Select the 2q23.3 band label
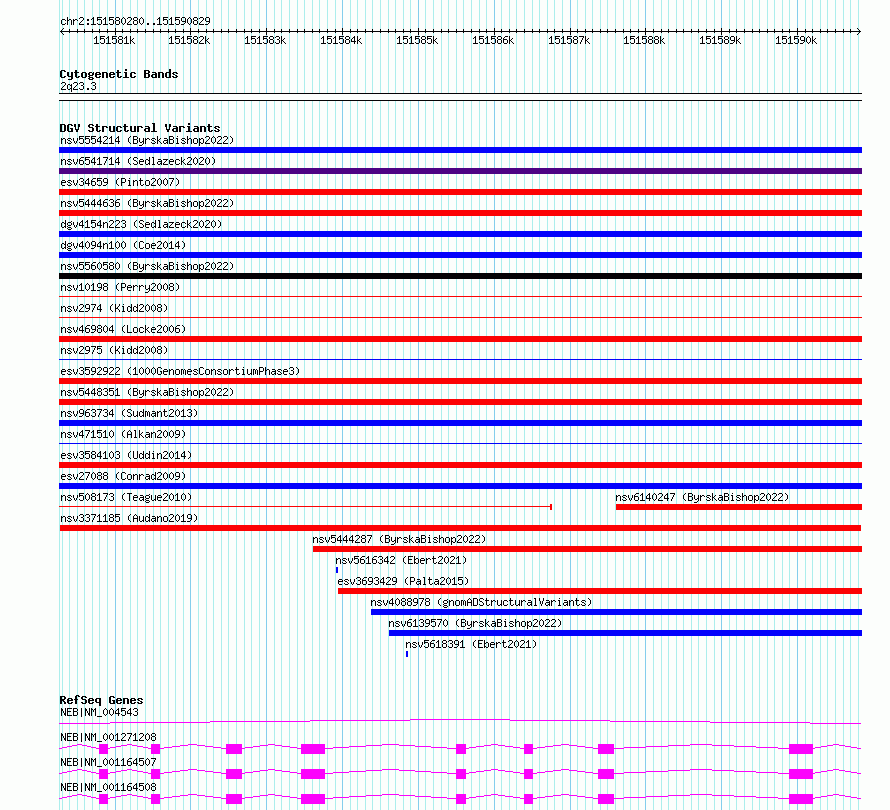The height and width of the screenshot is (810, 890). coord(78,86)
